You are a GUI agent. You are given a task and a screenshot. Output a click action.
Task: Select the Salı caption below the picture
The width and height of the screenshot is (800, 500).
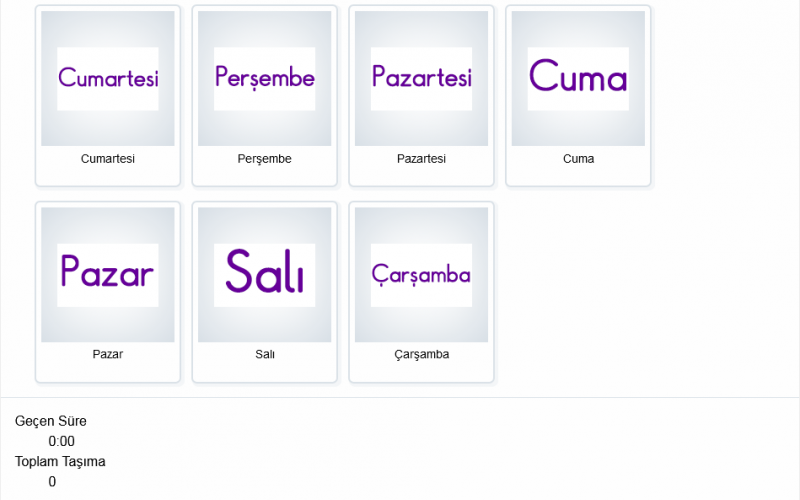click(265, 354)
